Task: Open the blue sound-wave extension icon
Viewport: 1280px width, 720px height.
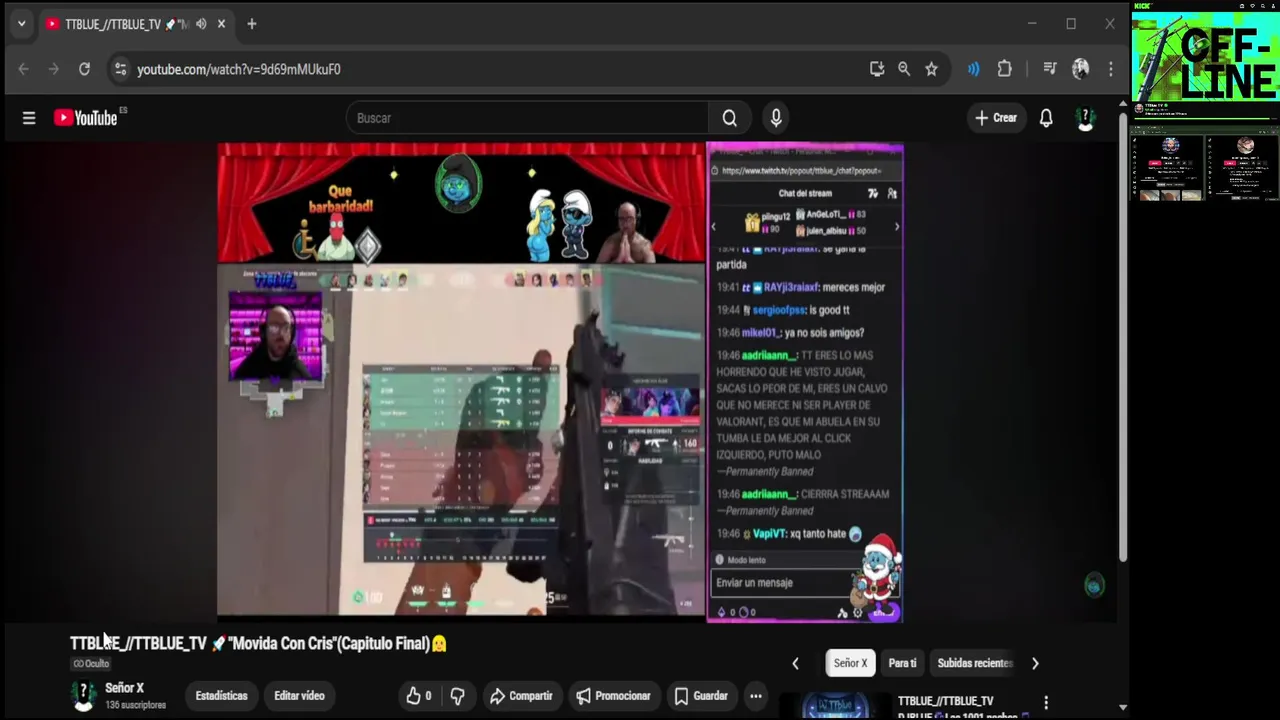Action: click(973, 69)
